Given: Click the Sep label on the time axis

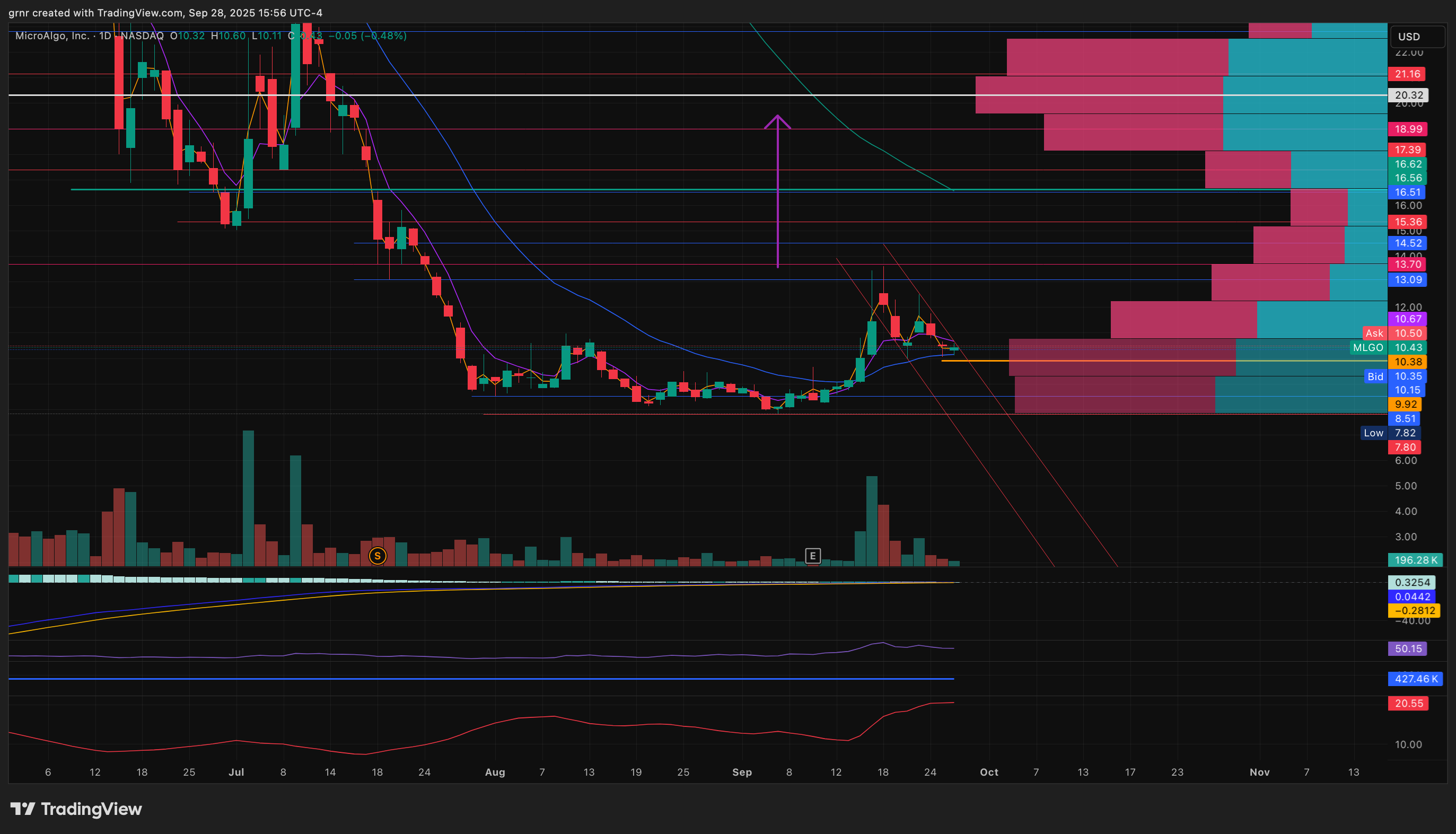Looking at the screenshot, I should (742, 772).
